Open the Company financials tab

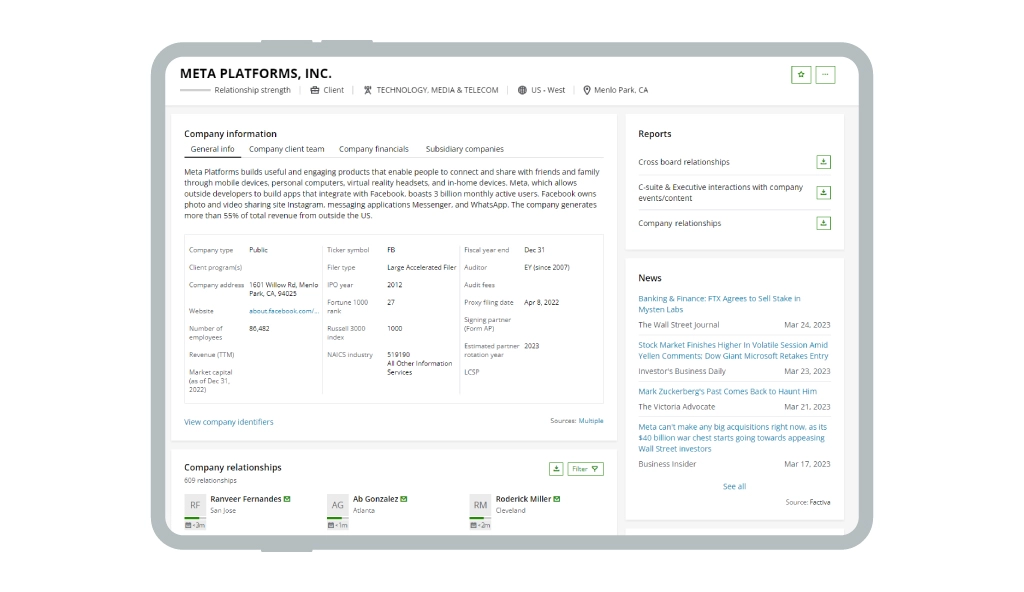click(x=373, y=149)
